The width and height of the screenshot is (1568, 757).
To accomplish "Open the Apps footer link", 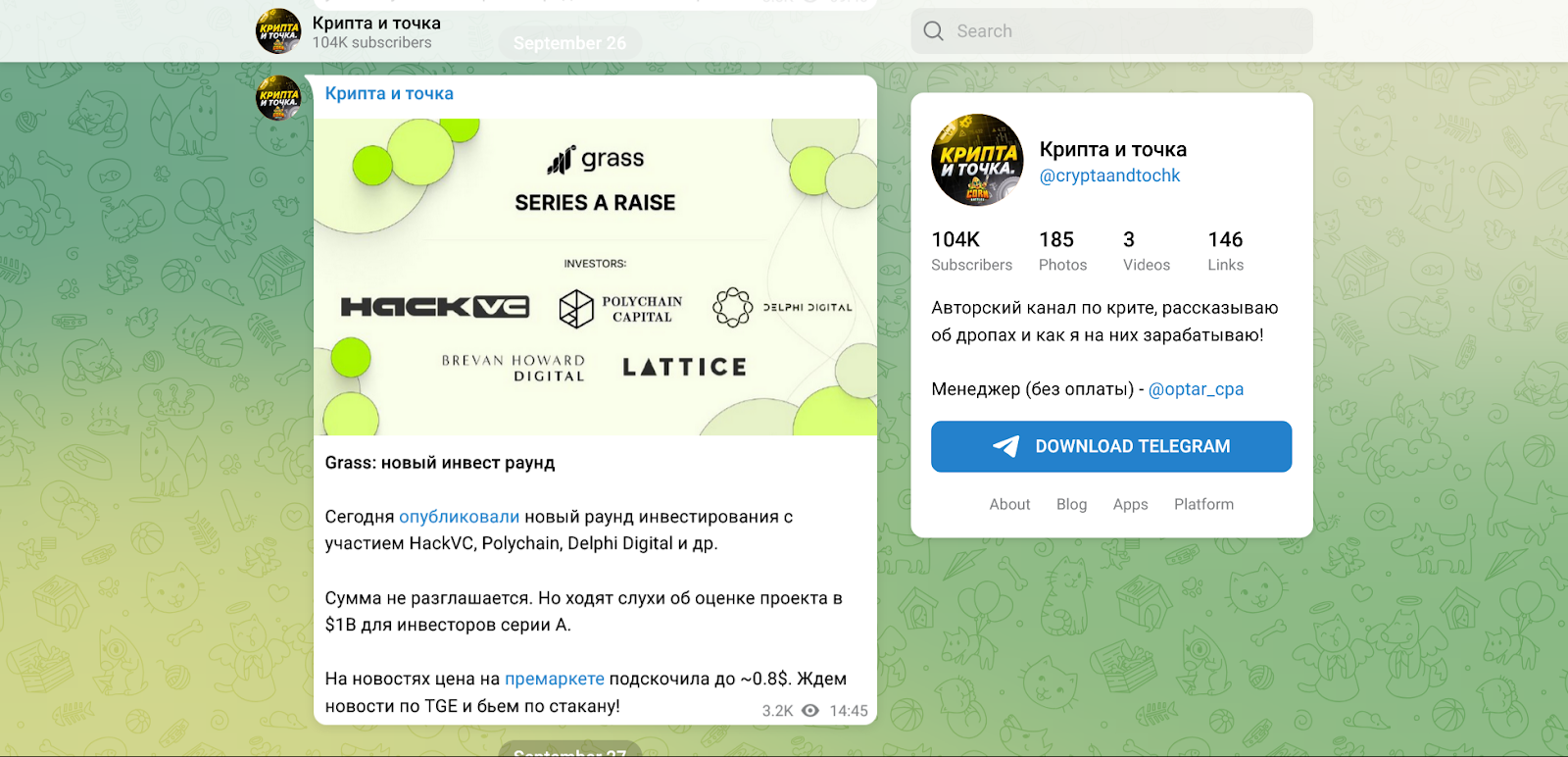I will [1130, 504].
